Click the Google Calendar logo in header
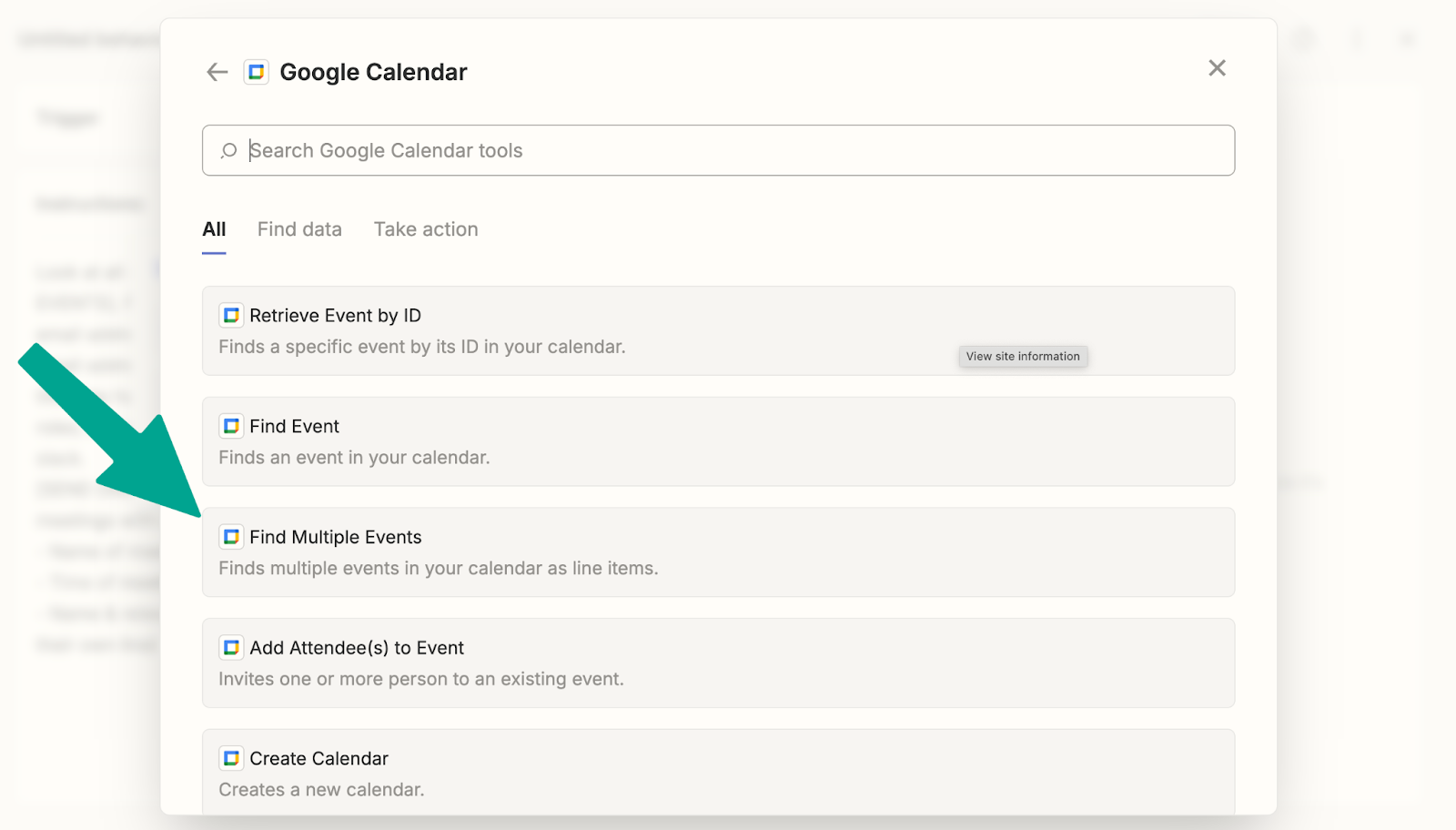 point(257,72)
